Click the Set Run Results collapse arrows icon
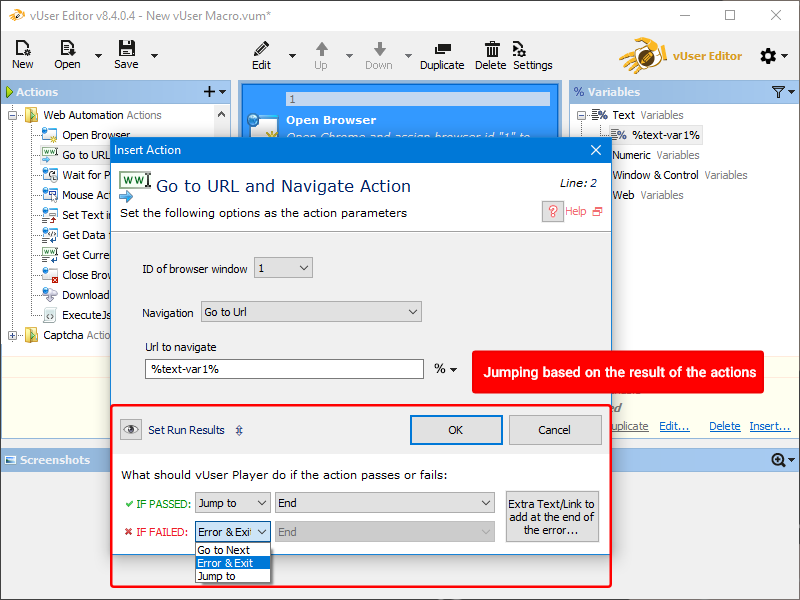Image resolution: width=800 pixels, height=600 pixels. pyautogui.click(x=239, y=430)
